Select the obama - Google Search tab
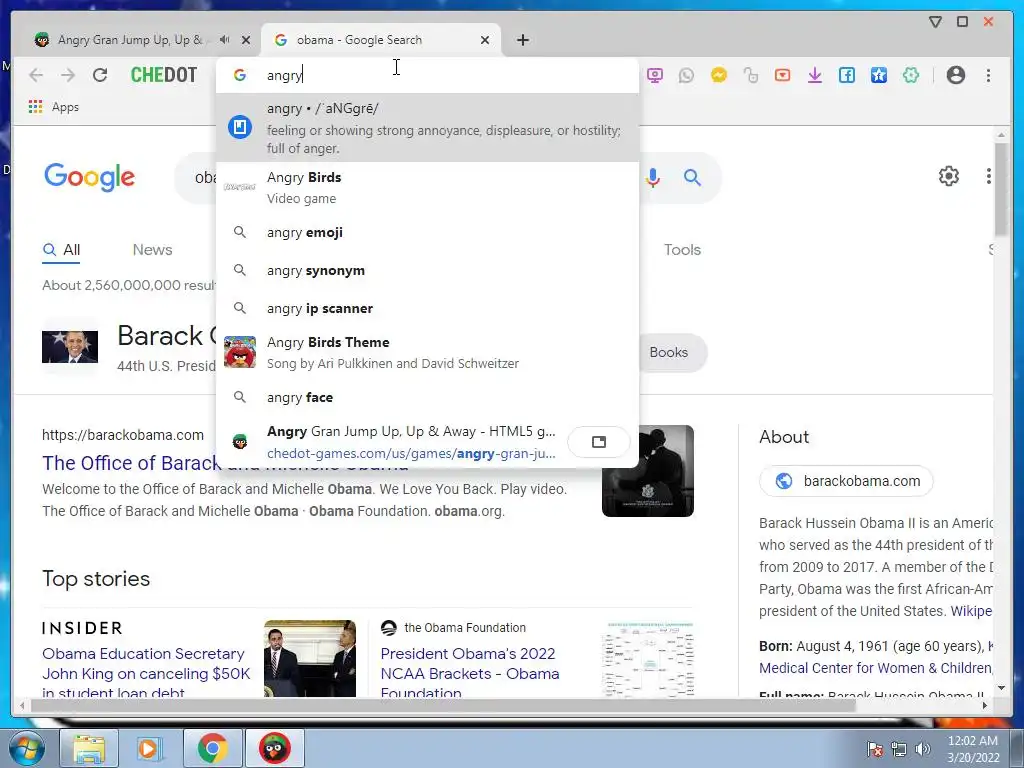Image resolution: width=1024 pixels, height=768 pixels. point(381,40)
